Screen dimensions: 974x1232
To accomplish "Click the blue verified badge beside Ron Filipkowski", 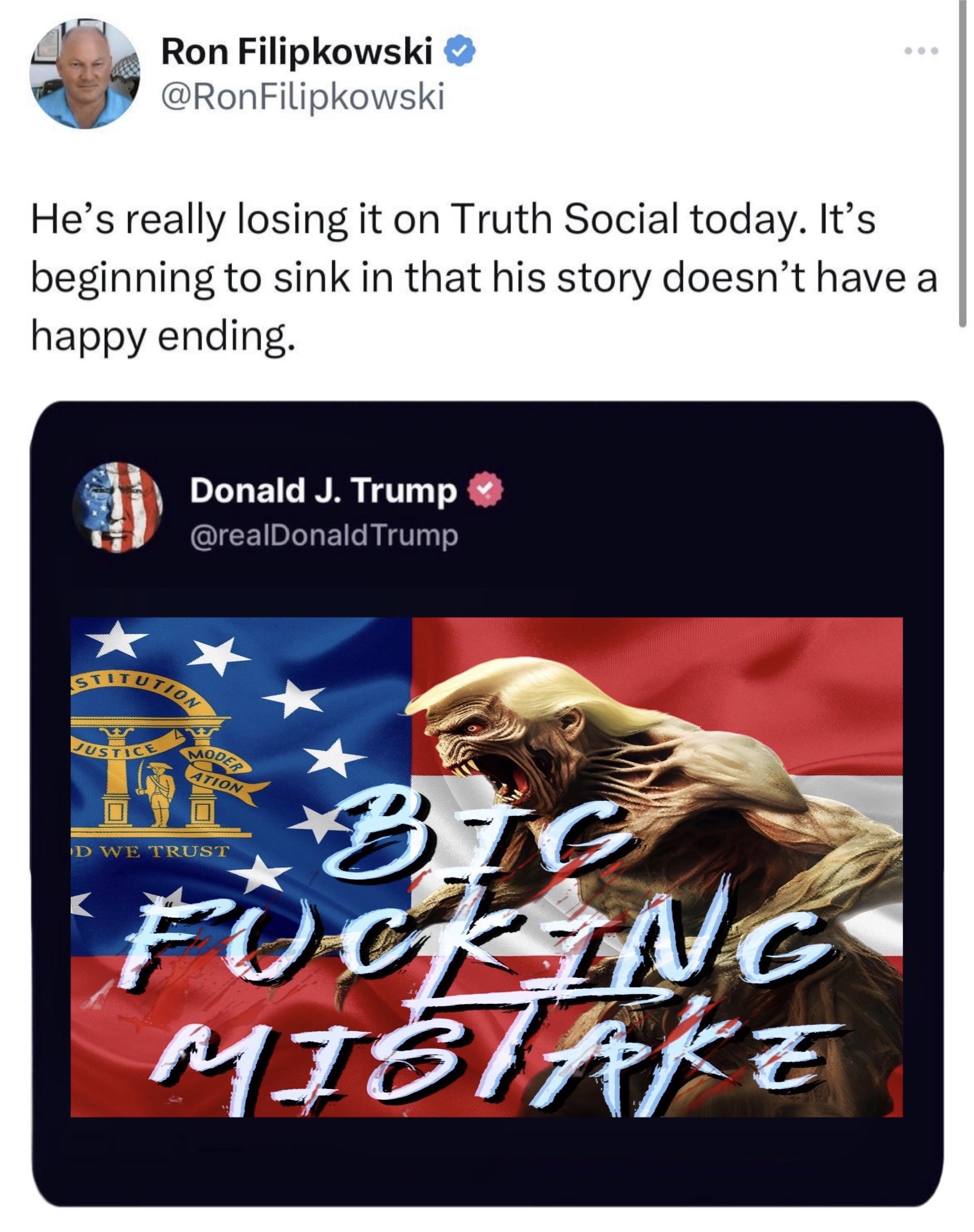I will 462,53.
